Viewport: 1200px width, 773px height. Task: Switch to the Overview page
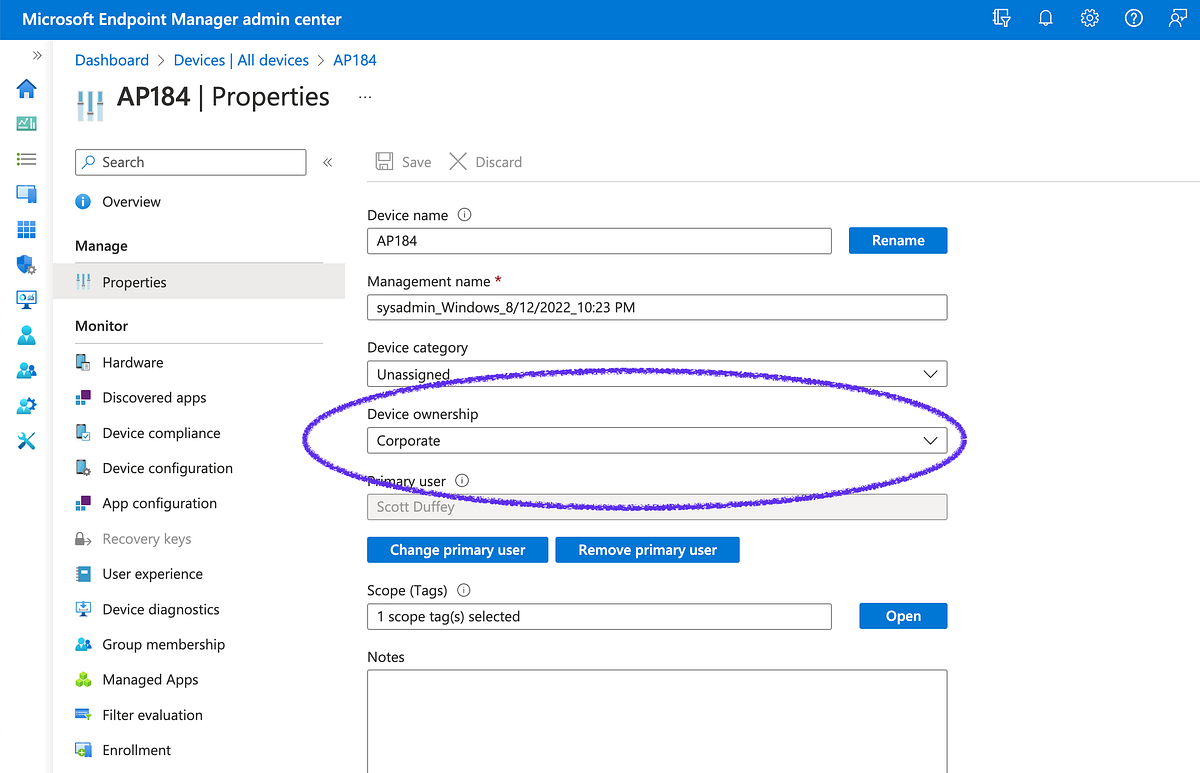tap(129, 201)
